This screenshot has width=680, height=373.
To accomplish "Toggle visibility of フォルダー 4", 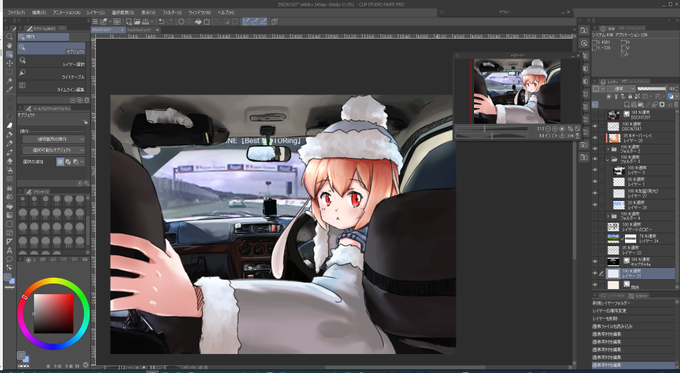I will (595, 216).
